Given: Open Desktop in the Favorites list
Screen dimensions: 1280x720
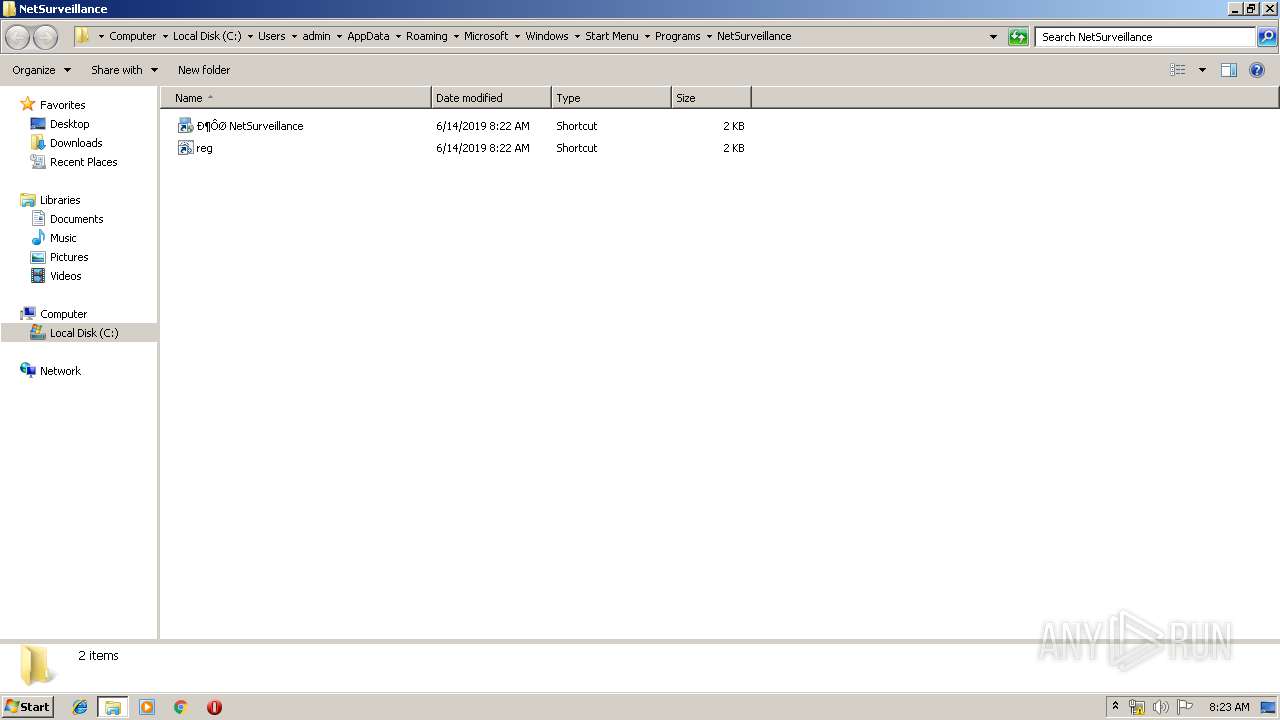Looking at the screenshot, I should pos(69,124).
